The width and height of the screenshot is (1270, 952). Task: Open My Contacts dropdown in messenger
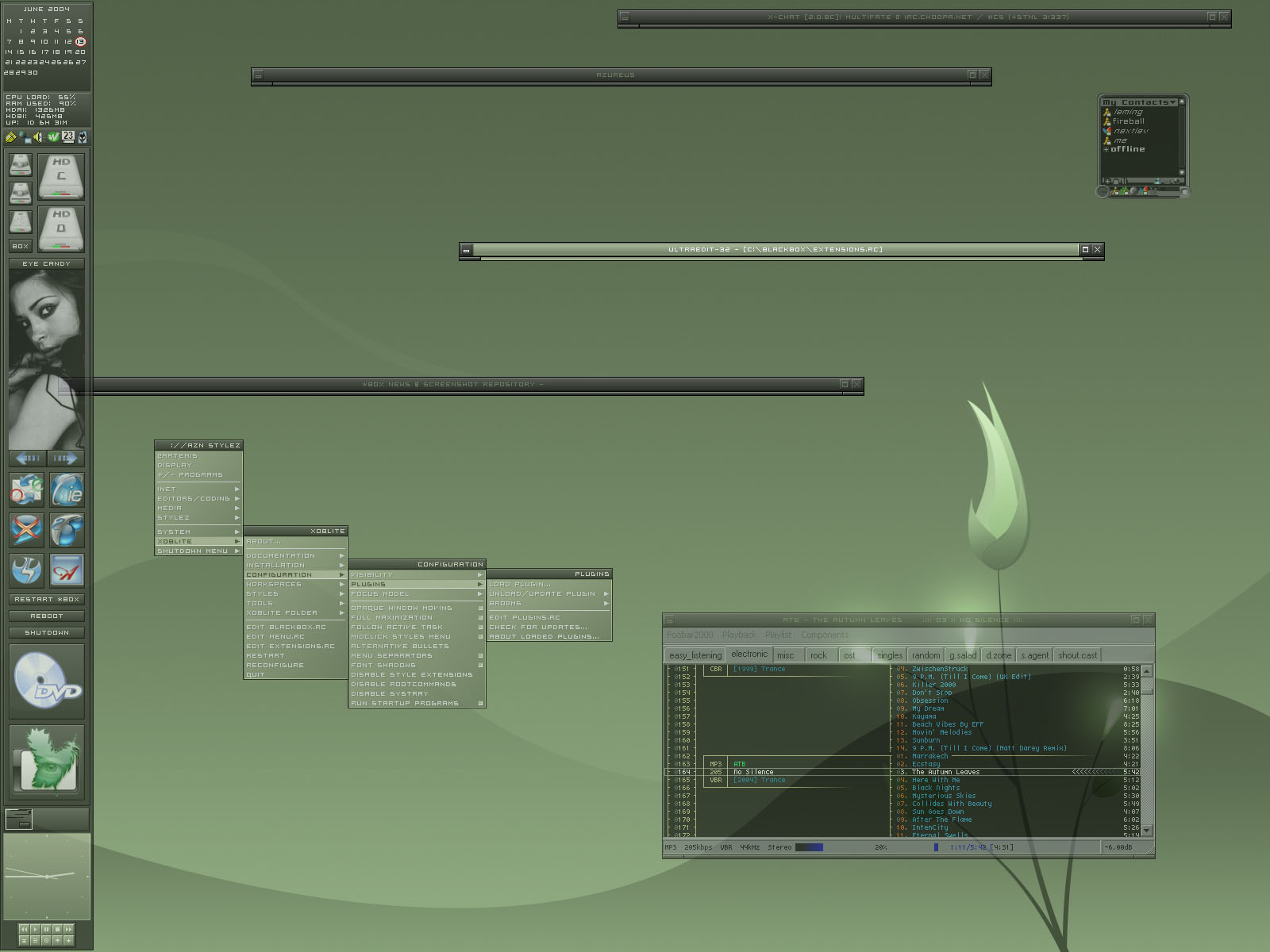click(1138, 102)
